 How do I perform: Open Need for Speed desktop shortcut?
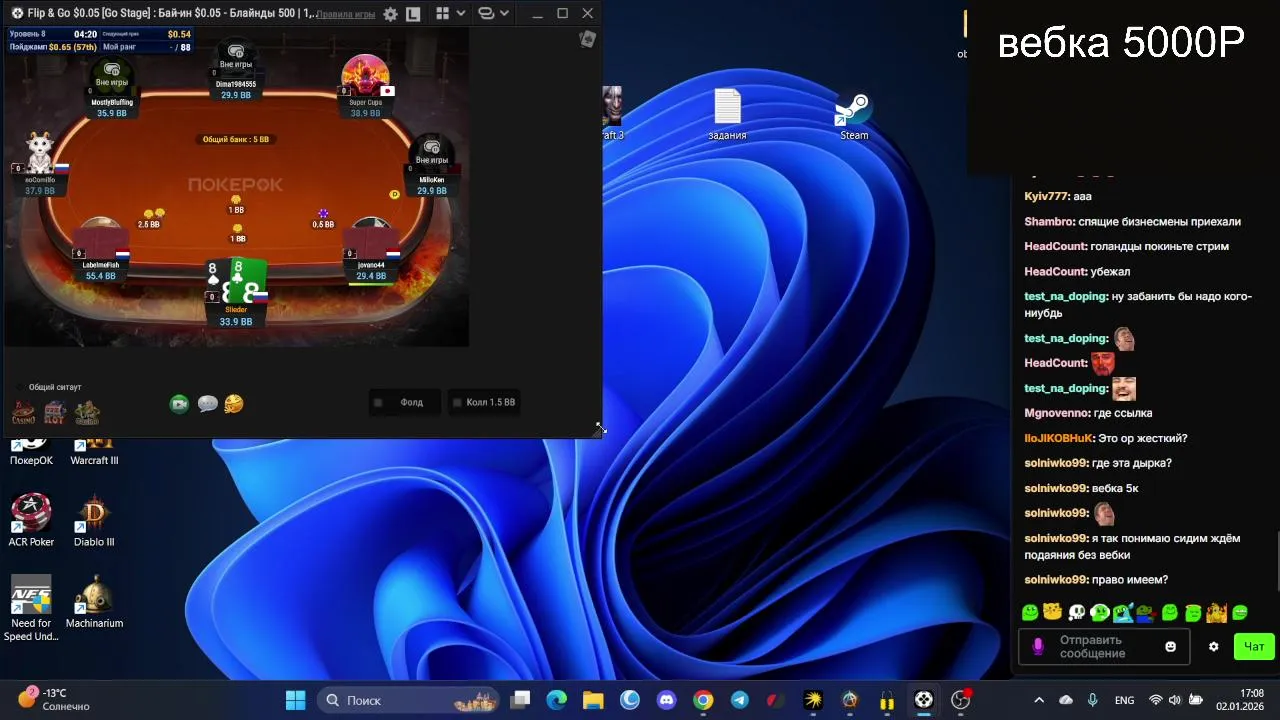pos(31,608)
